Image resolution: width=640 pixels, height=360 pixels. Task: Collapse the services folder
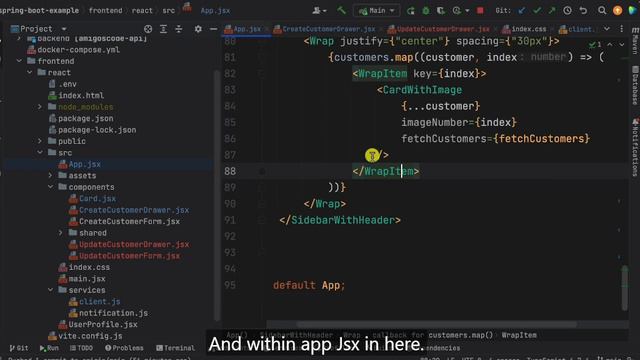51,290
